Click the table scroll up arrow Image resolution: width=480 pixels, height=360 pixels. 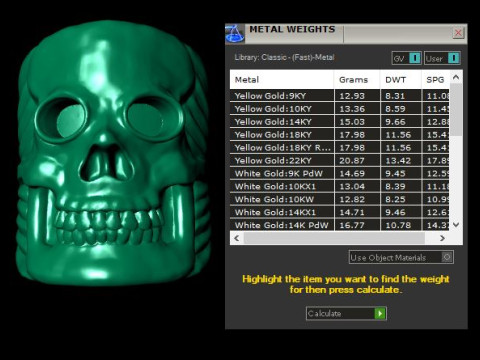coord(456,77)
